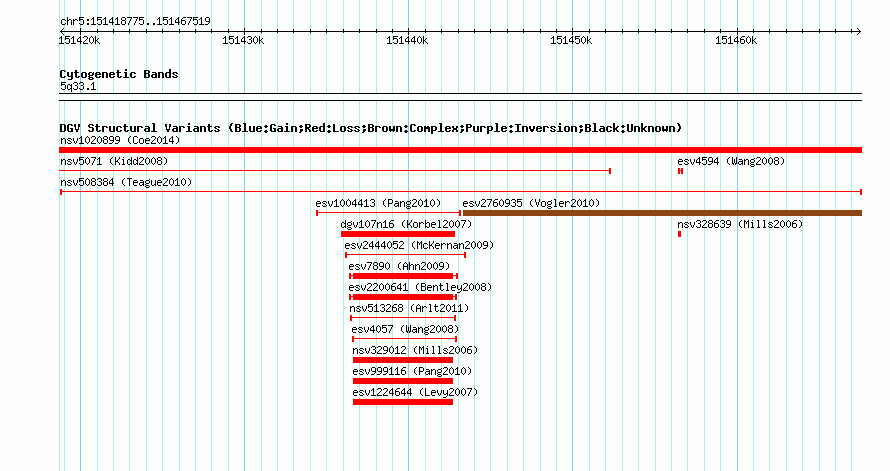Select the esv1224644 thick red bar
Viewport: 890px width, 471px height.
[403, 402]
